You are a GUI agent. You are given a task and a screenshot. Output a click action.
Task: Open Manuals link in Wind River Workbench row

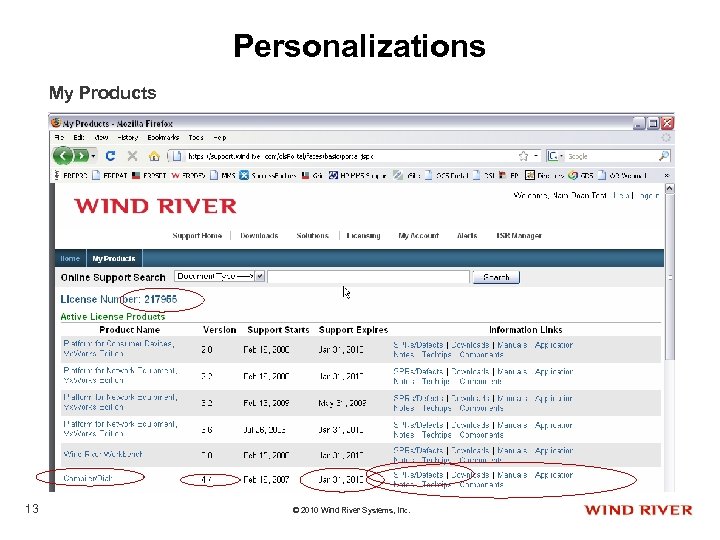[x=512, y=450]
